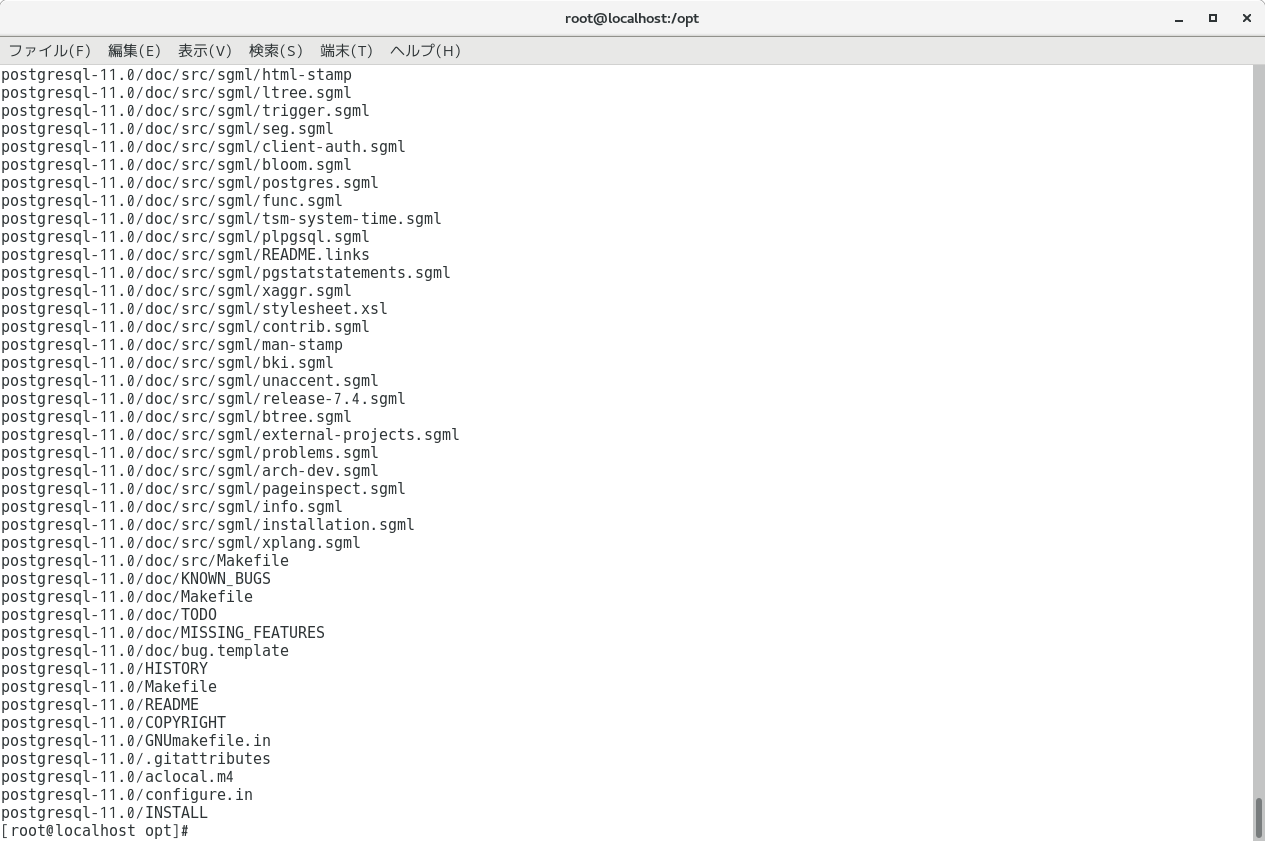Click the line ending arch-dev.sgml
This screenshot has height=841, width=1265.
pos(190,471)
